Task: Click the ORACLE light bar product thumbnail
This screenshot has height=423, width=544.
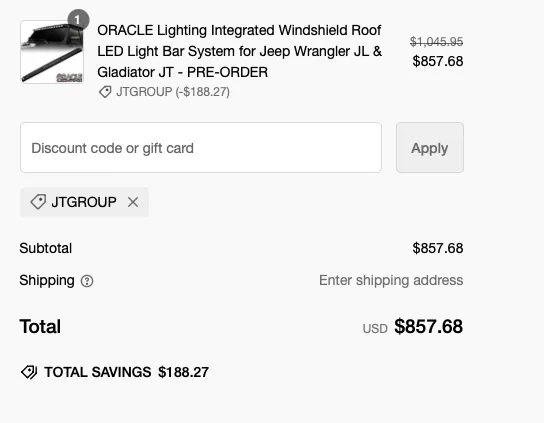Action: click(52, 52)
